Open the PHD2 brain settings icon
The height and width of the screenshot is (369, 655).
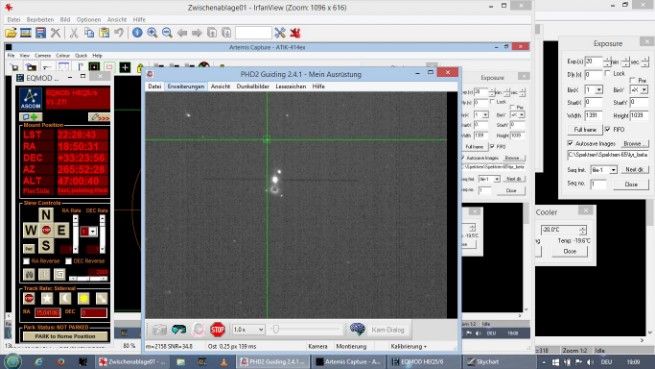tap(357, 330)
